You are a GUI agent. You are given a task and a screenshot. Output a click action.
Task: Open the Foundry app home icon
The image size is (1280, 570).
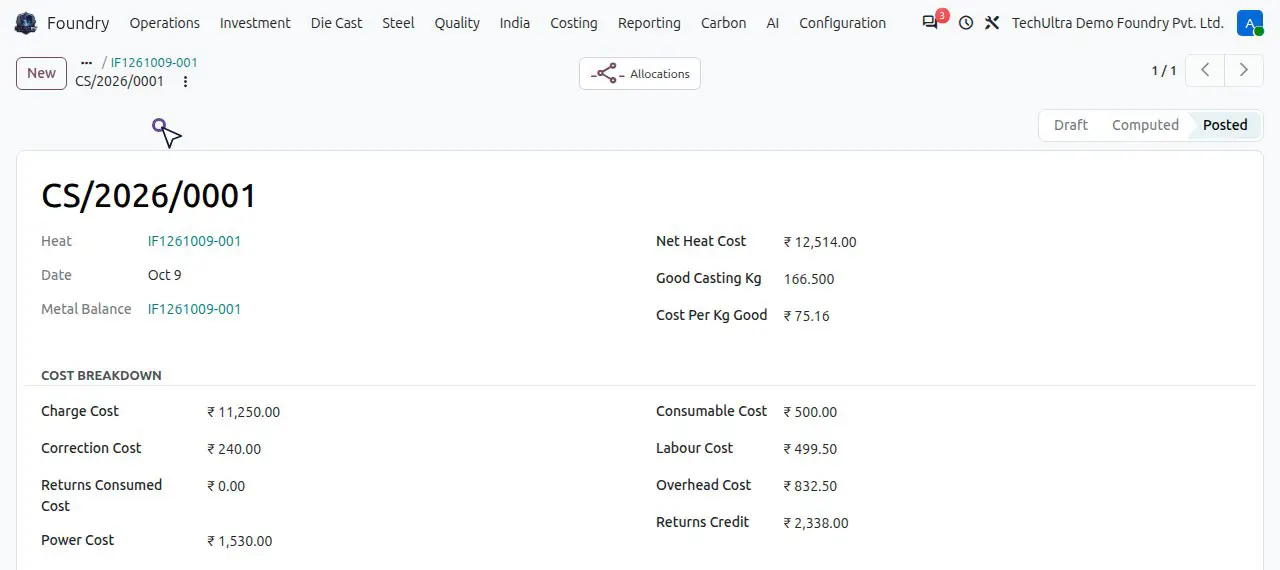click(x=26, y=23)
